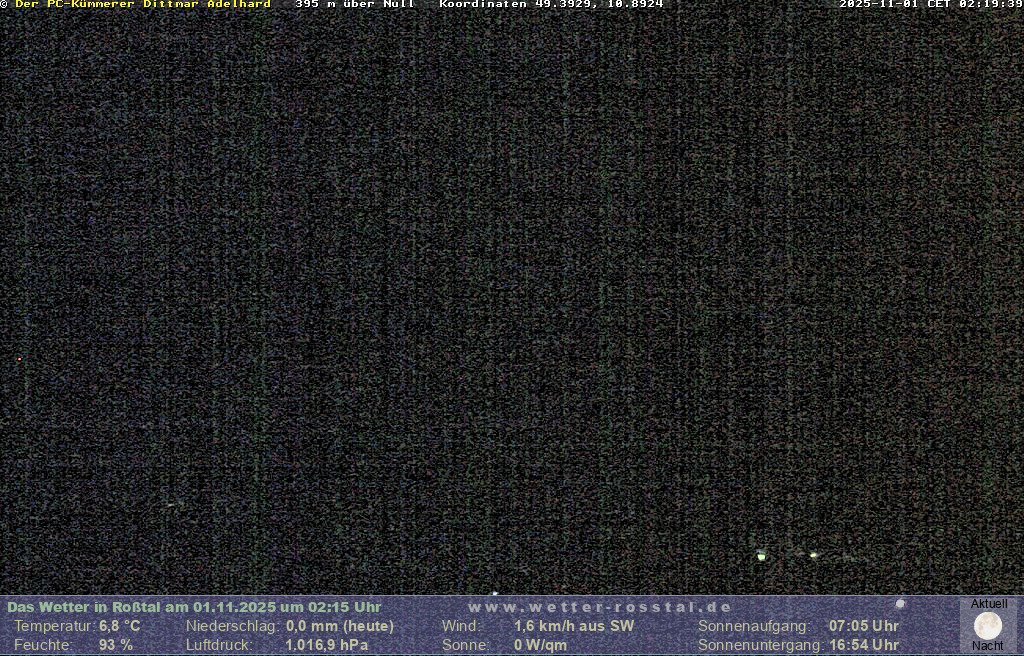Click the bright green light at bottom right
The width and height of the screenshot is (1024, 656).
tap(762, 556)
